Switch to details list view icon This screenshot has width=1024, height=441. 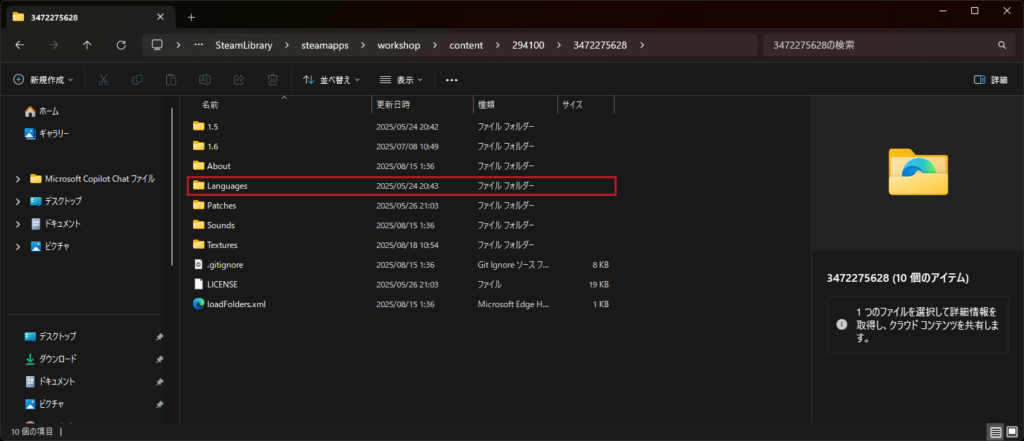[x=995, y=432]
